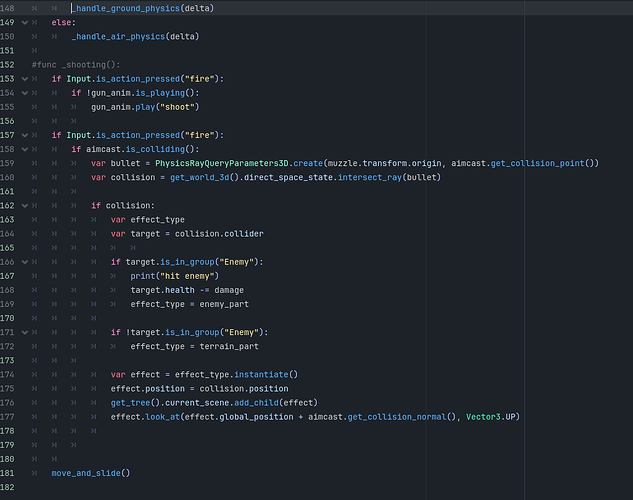
Task: Click line number 152 in gutter
Action: pos(7,65)
